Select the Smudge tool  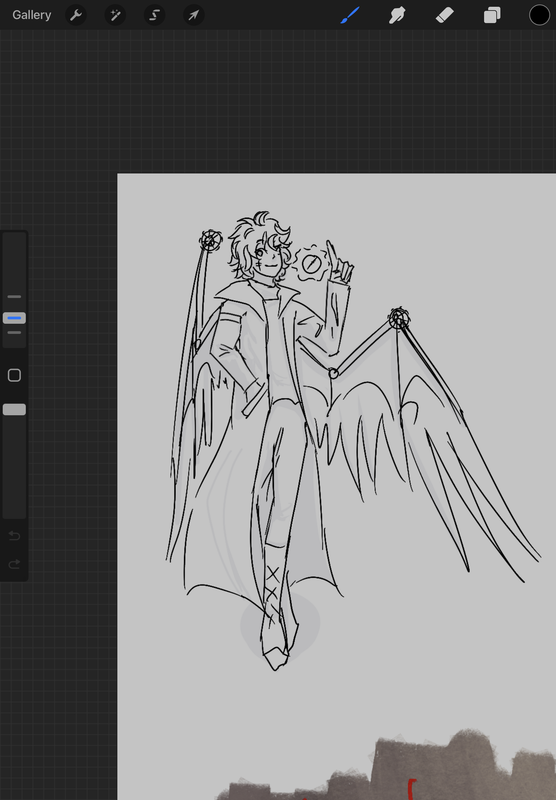[x=397, y=15]
